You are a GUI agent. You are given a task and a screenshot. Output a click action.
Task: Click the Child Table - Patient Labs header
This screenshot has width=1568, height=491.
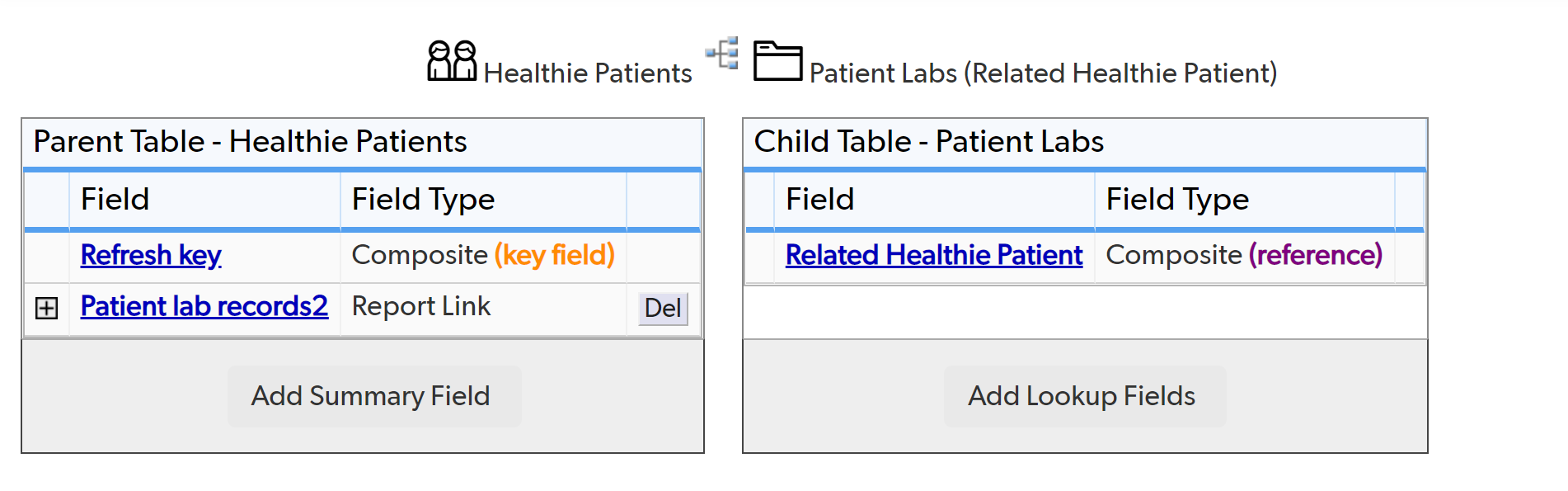pyautogui.click(x=929, y=141)
